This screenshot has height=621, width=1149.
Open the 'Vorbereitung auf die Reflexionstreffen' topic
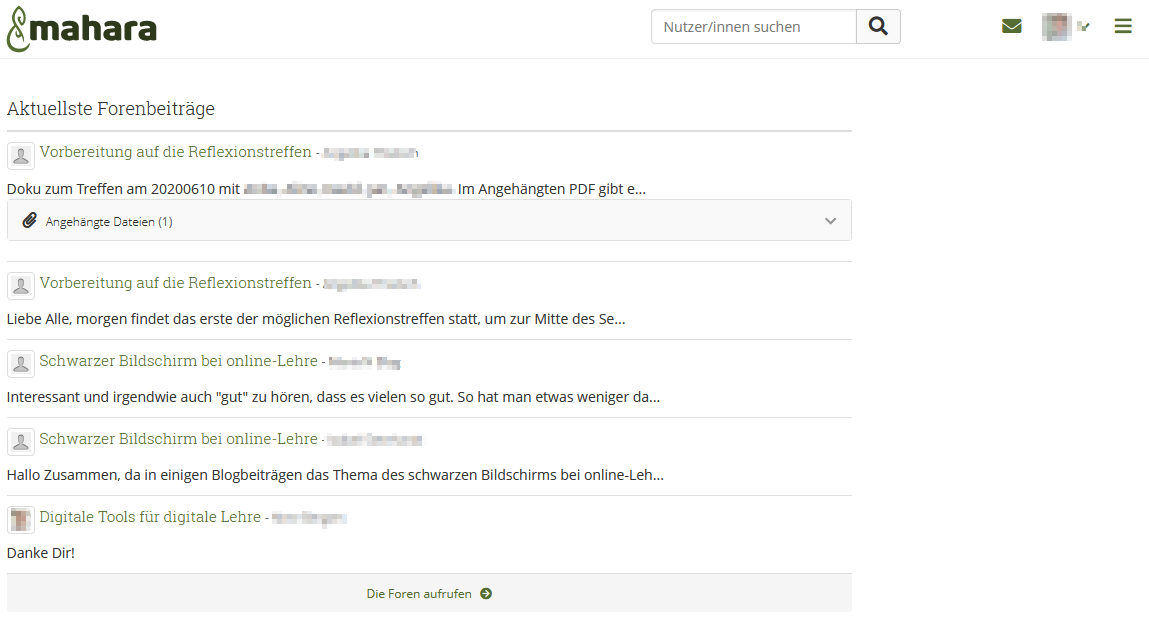pos(173,152)
